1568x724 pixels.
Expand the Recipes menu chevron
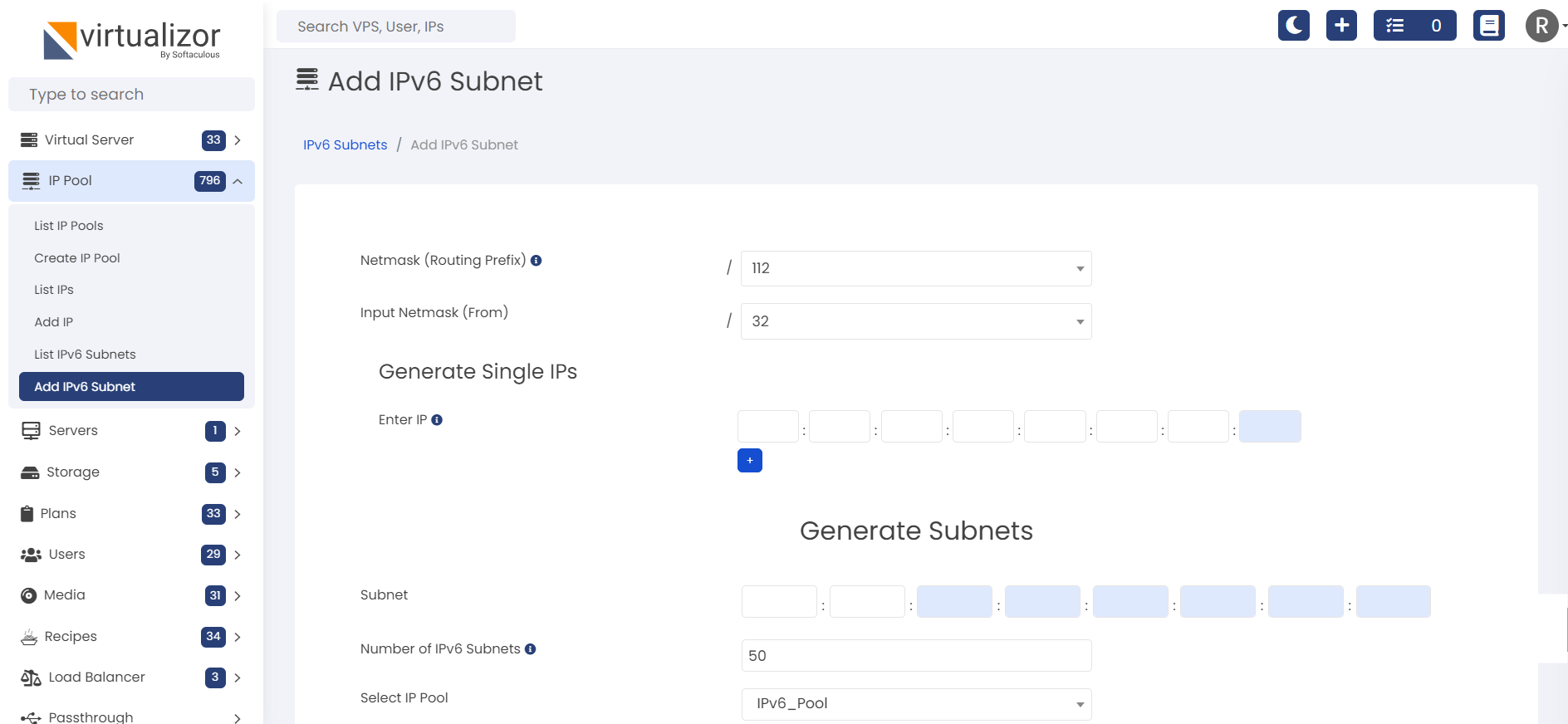point(238,637)
